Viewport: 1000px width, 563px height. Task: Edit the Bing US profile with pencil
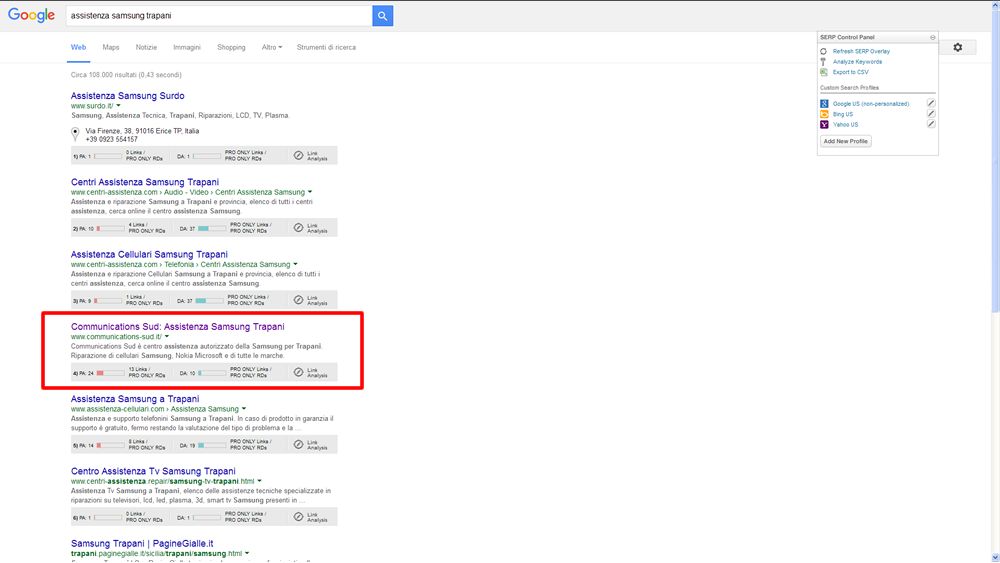point(931,113)
